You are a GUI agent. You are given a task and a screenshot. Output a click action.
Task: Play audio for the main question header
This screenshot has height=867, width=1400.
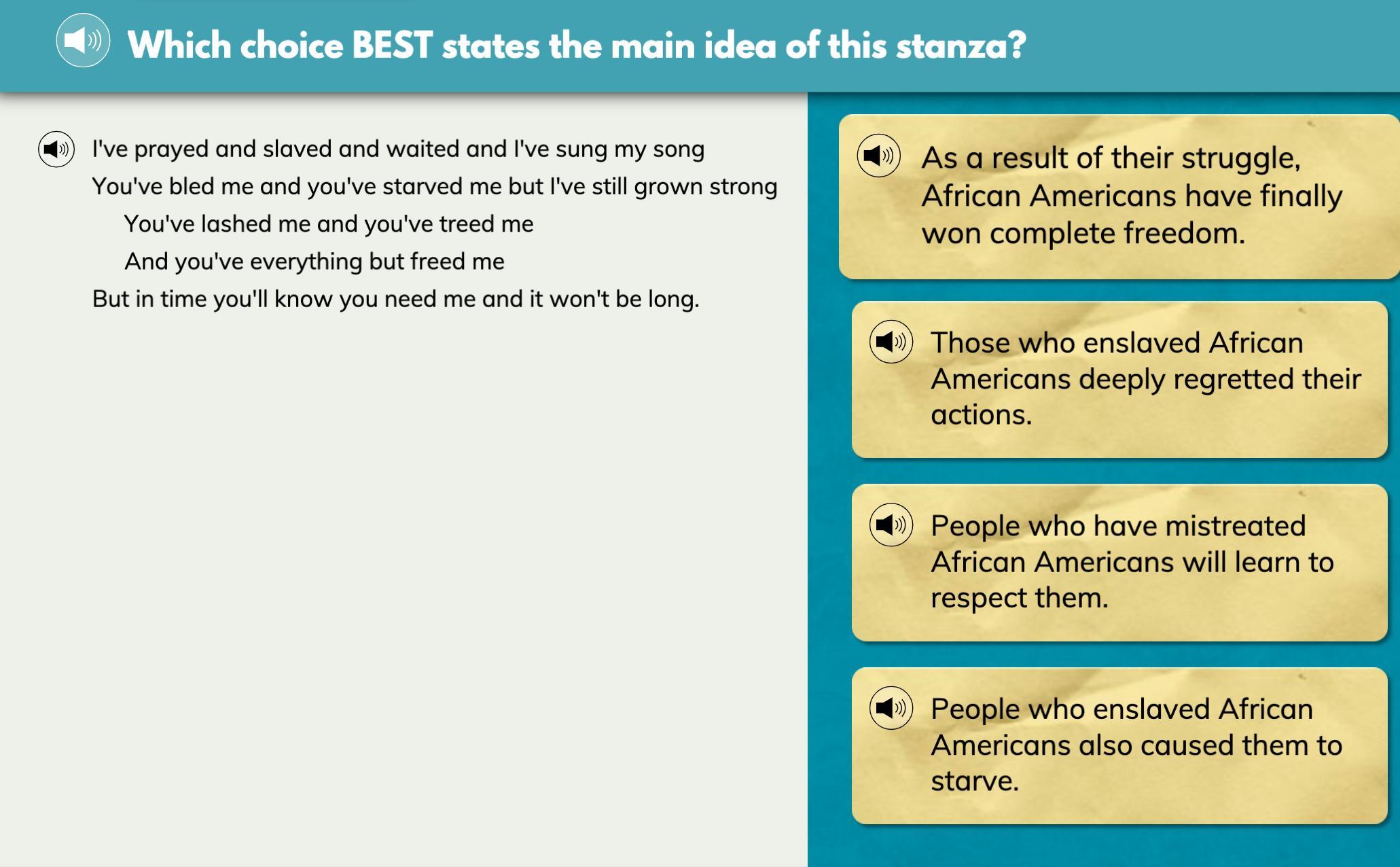click(x=83, y=40)
